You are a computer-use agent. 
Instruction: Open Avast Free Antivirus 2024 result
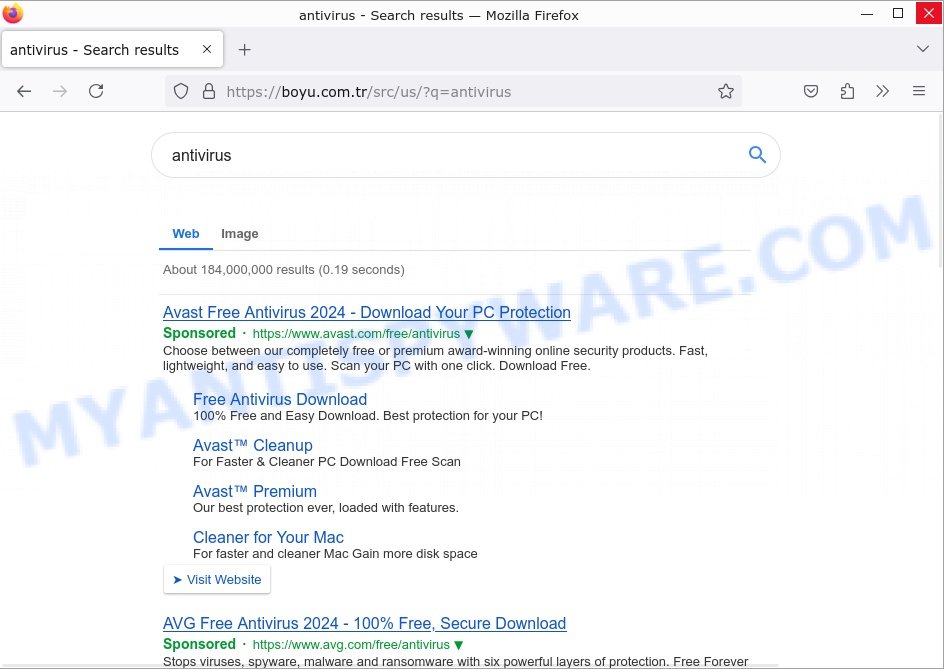click(x=367, y=313)
